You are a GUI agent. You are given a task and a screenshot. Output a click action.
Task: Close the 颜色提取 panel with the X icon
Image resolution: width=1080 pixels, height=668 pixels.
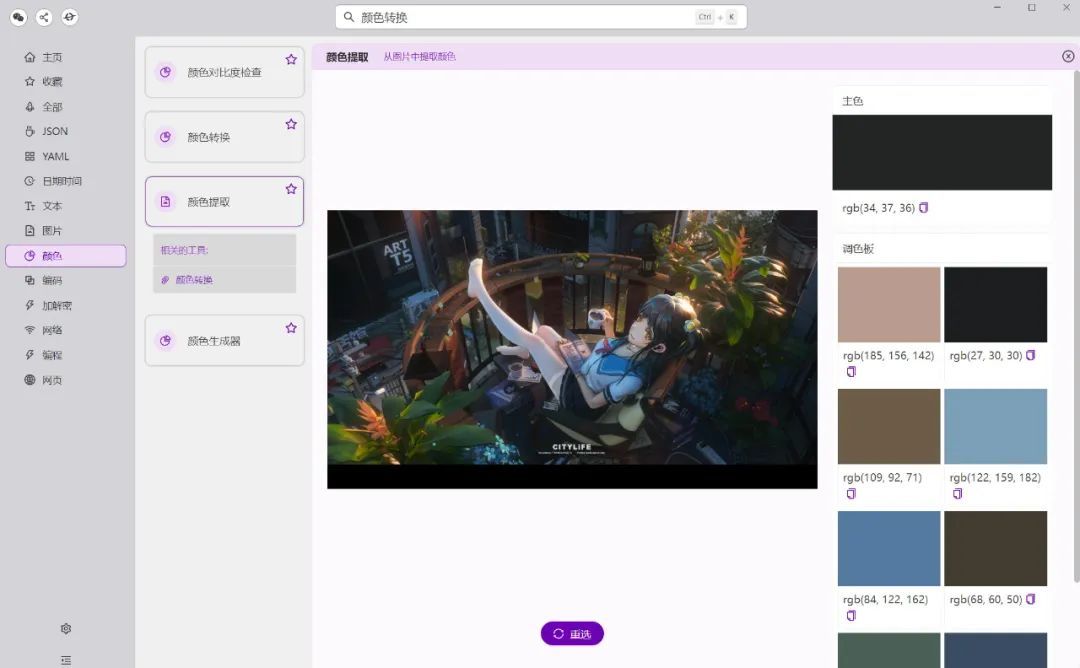pos(1068,57)
